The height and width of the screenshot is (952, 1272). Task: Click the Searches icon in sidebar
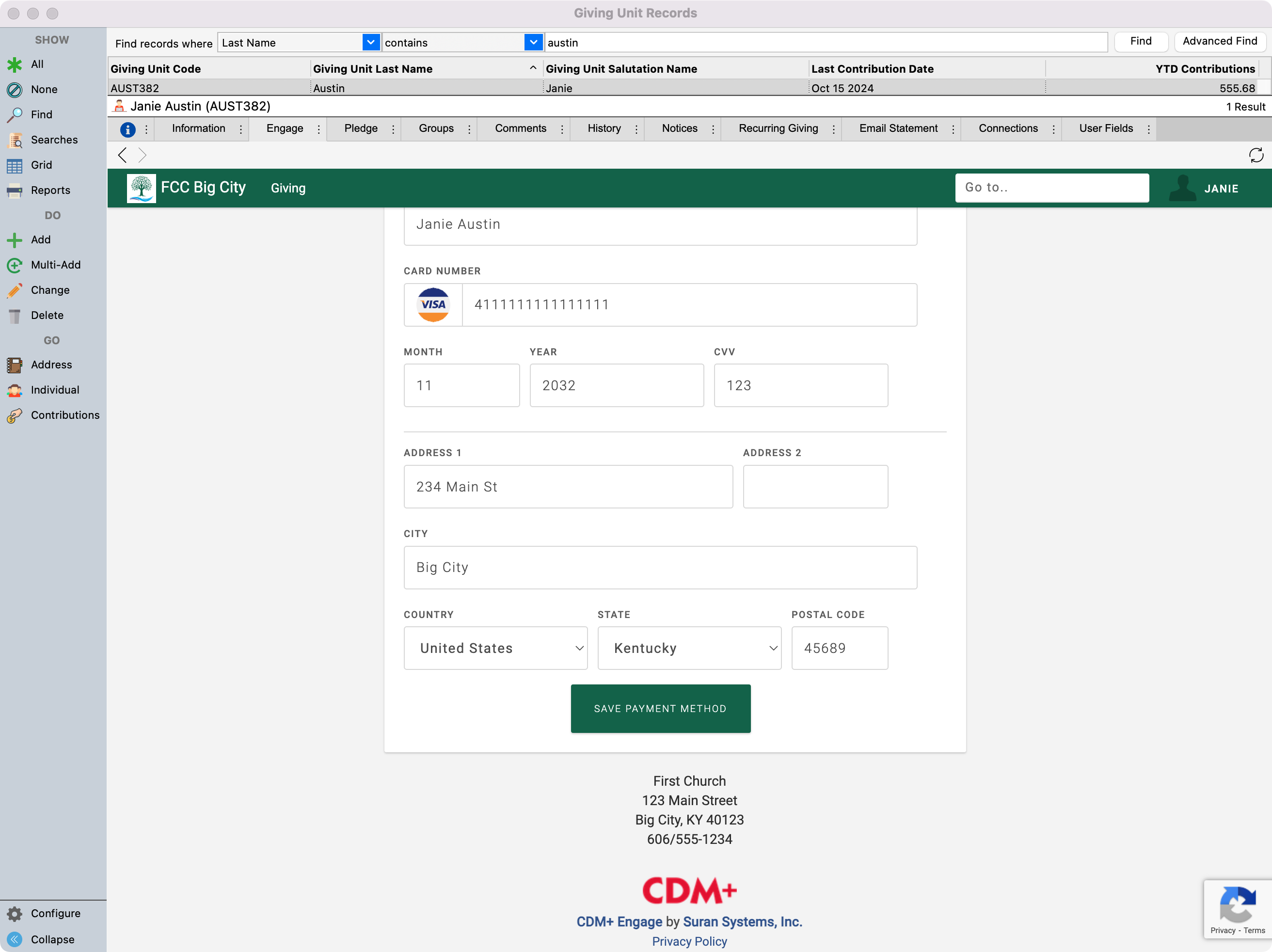point(15,140)
